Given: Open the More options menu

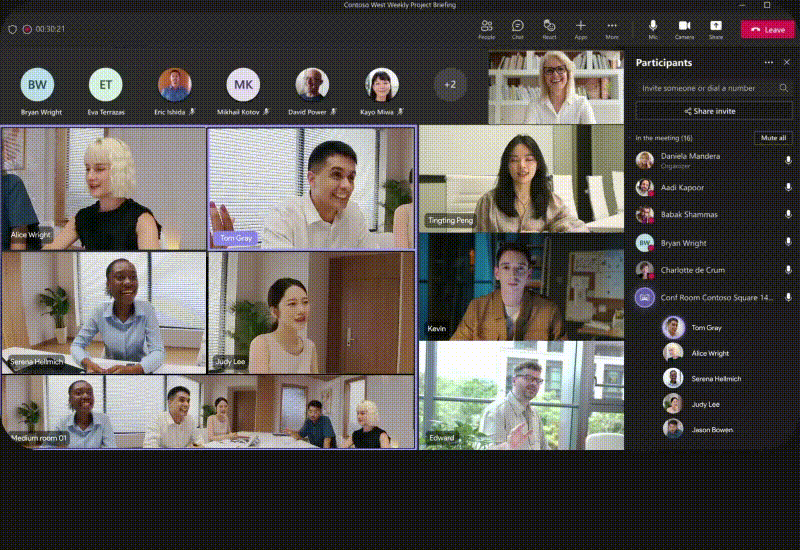Looking at the screenshot, I should [612, 25].
